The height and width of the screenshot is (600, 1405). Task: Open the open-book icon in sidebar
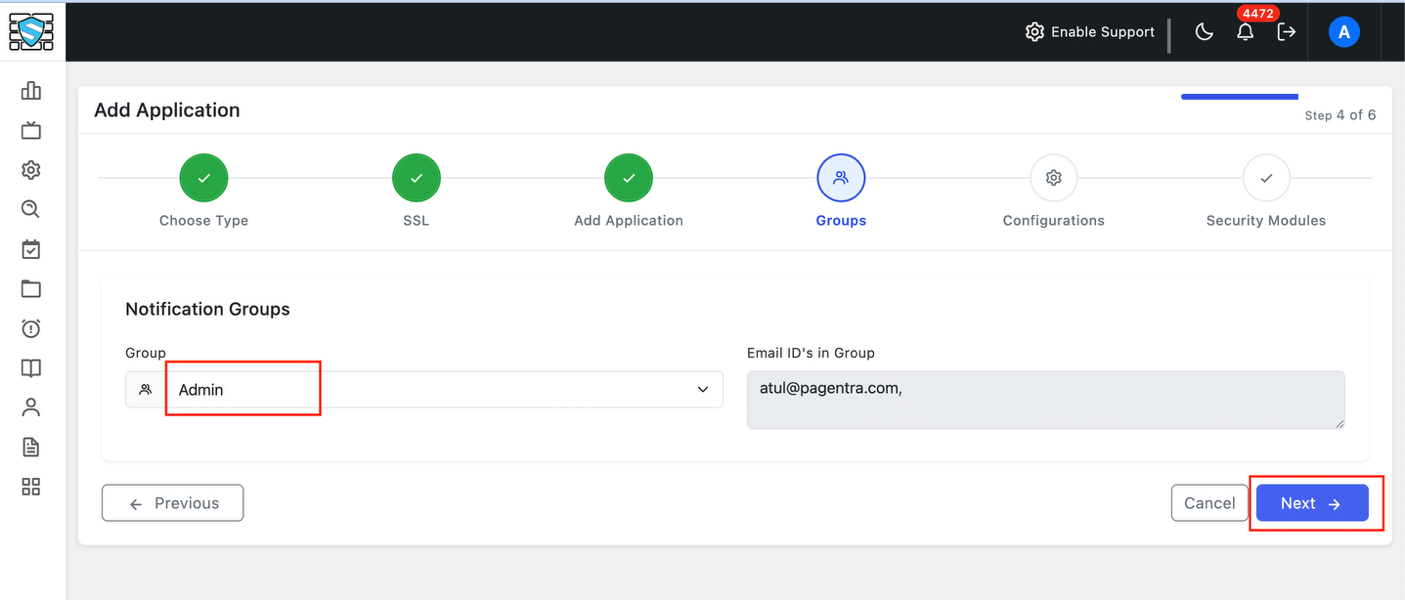pos(31,368)
